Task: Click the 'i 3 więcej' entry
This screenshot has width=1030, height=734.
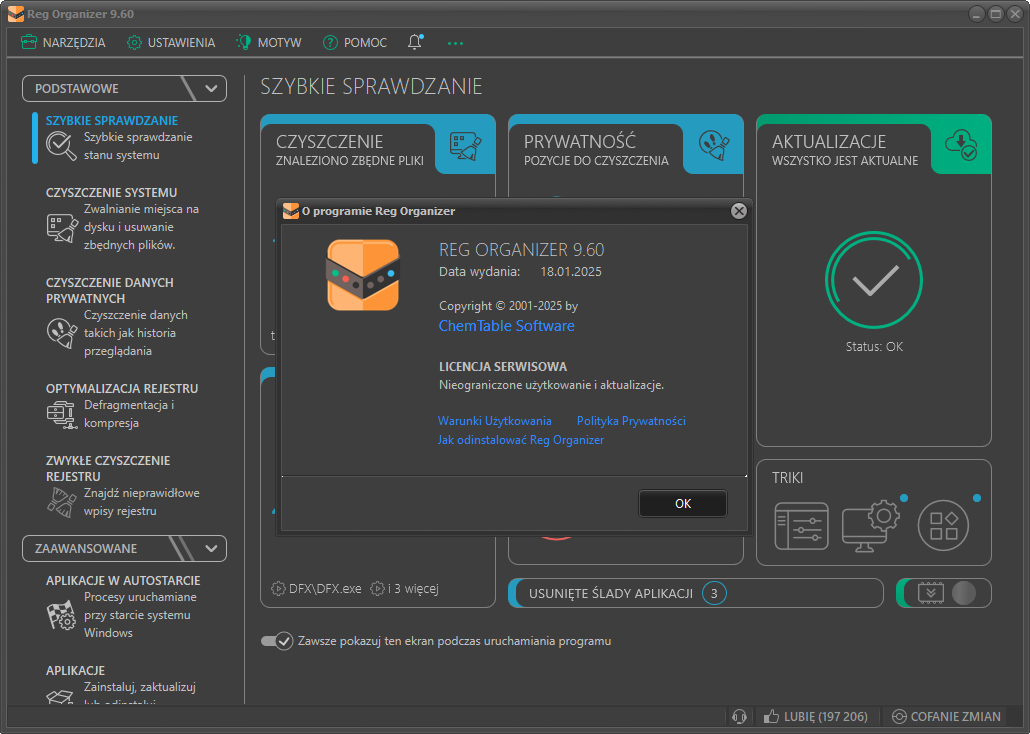Action: point(404,589)
